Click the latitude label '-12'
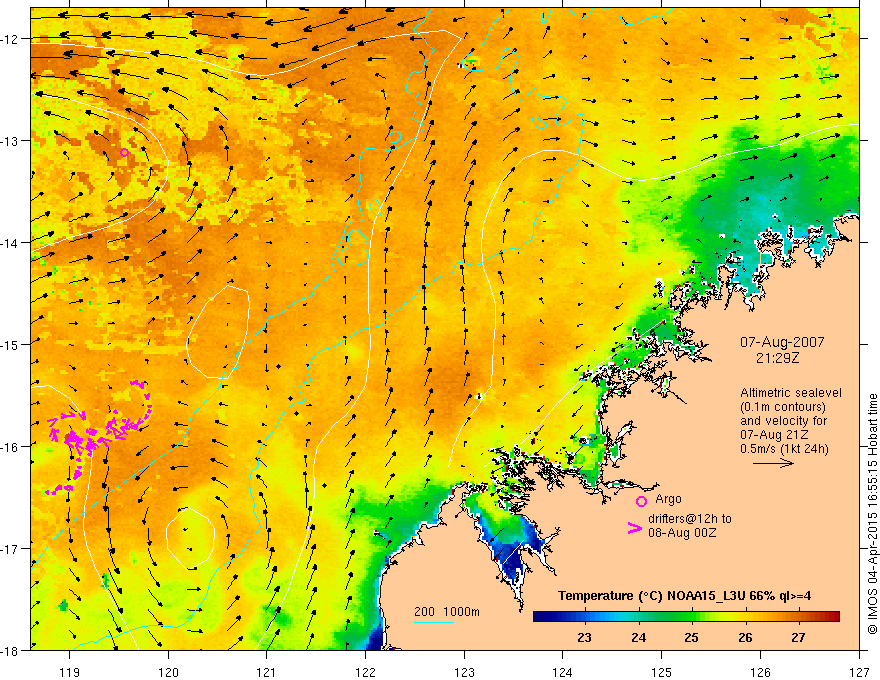This screenshot has width=880, height=680. tap(10, 39)
